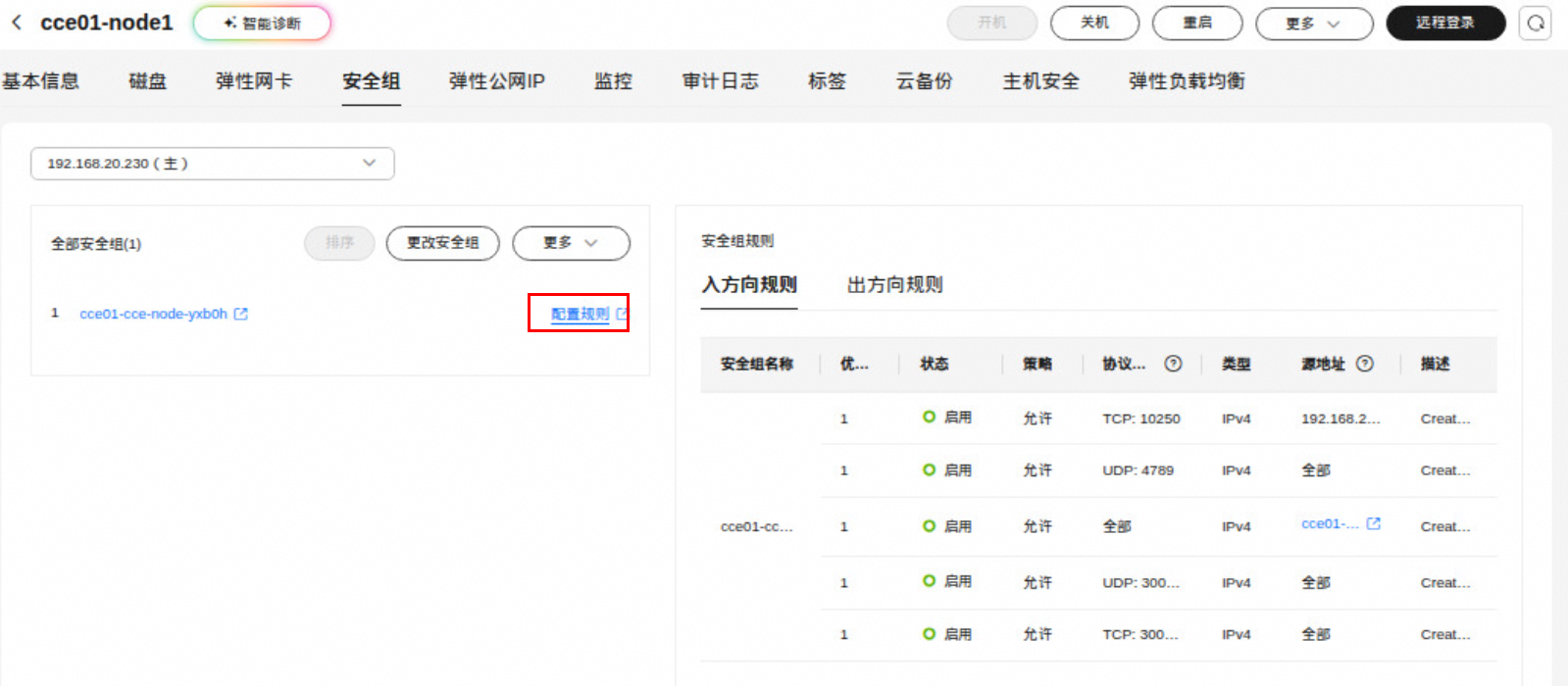Switch to the 弹性公网IP tab
Image resolution: width=1568 pixels, height=686 pixels.
coord(496,81)
